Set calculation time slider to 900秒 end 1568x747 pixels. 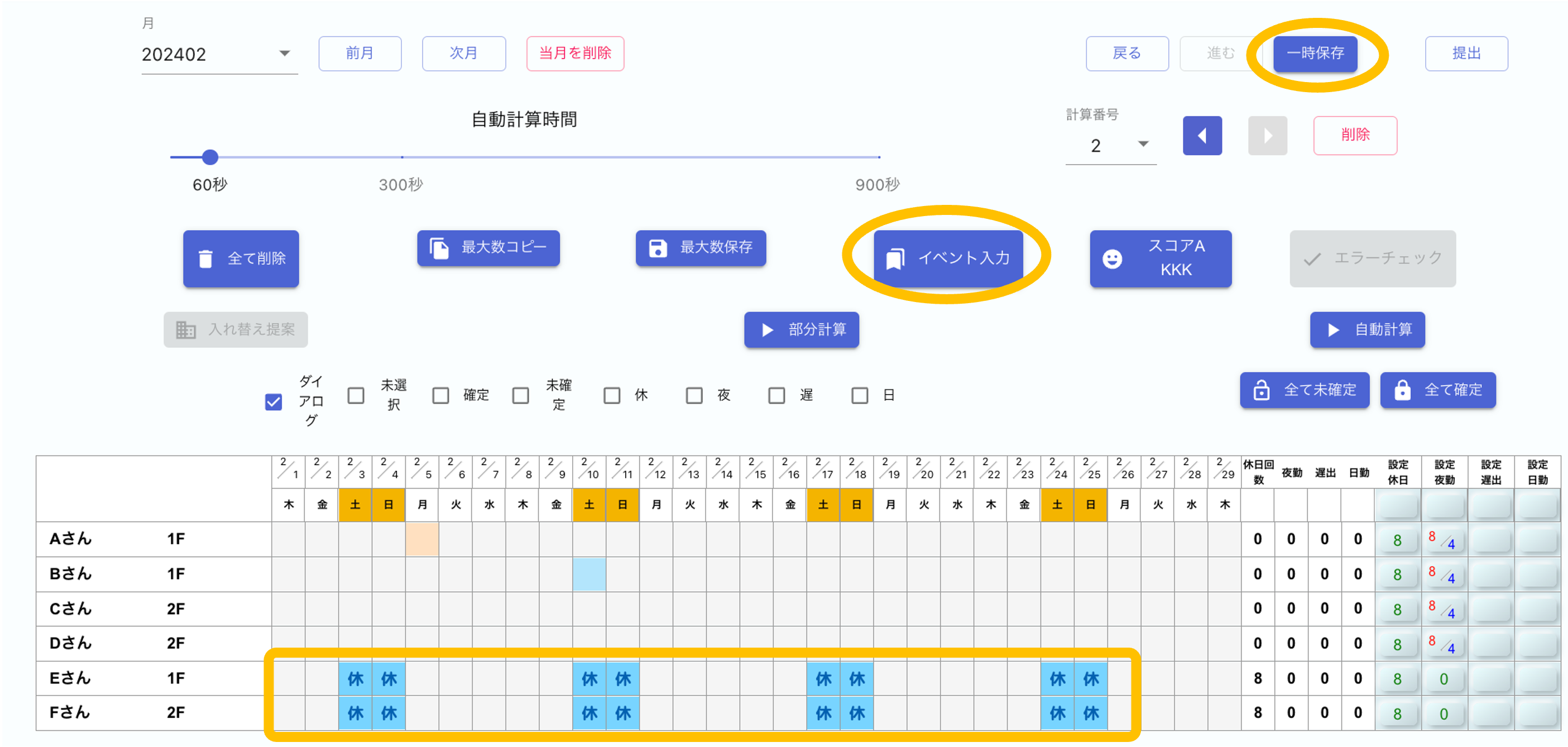pyautogui.click(x=879, y=157)
